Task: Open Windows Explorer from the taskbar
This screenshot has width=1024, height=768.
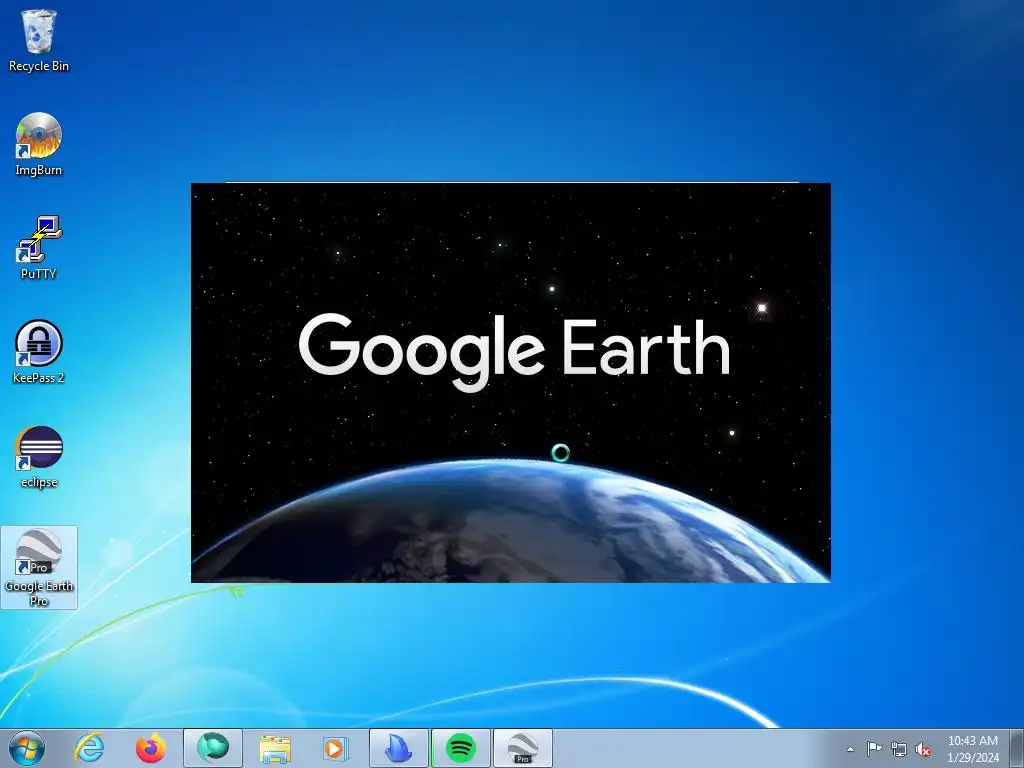Action: [x=275, y=748]
